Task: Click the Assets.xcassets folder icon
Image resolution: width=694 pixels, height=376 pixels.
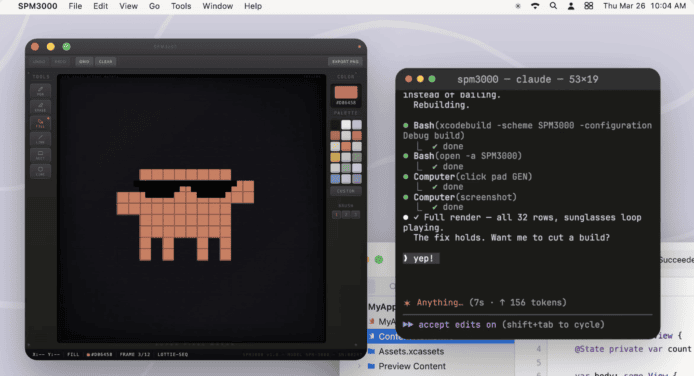Action: click(x=371, y=352)
